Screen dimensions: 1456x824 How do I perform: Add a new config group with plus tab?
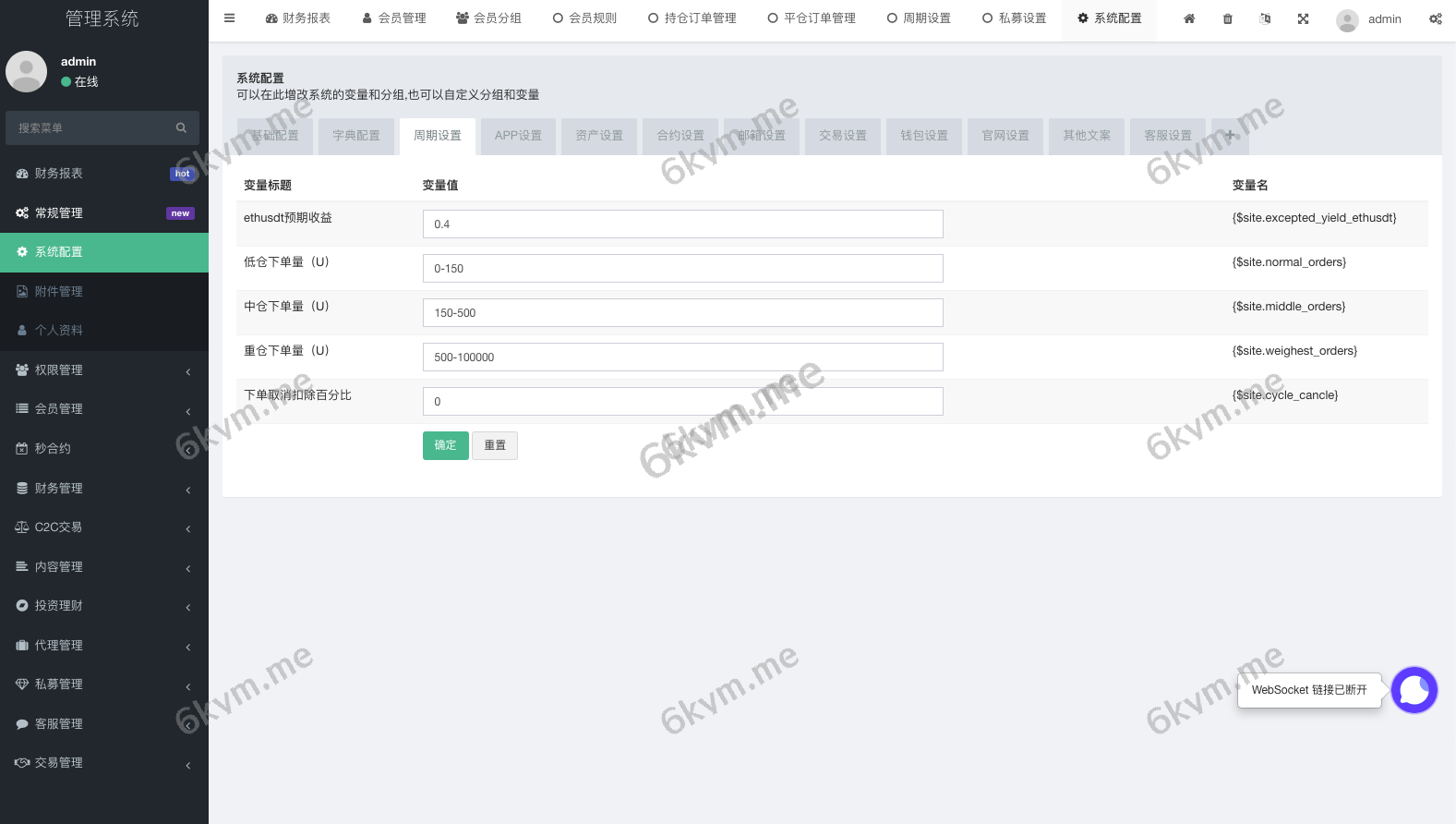[1229, 135]
